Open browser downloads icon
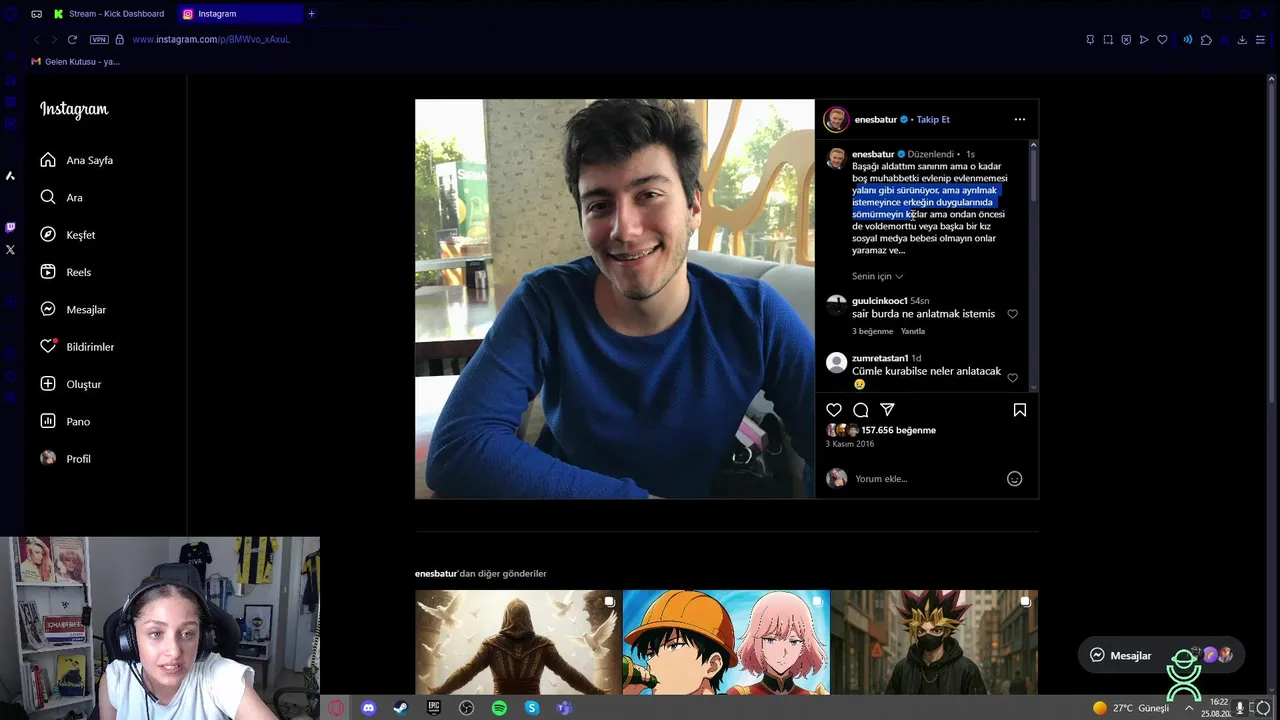The width and height of the screenshot is (1280, 720). pyautogui.click(x=1242, y=40)
